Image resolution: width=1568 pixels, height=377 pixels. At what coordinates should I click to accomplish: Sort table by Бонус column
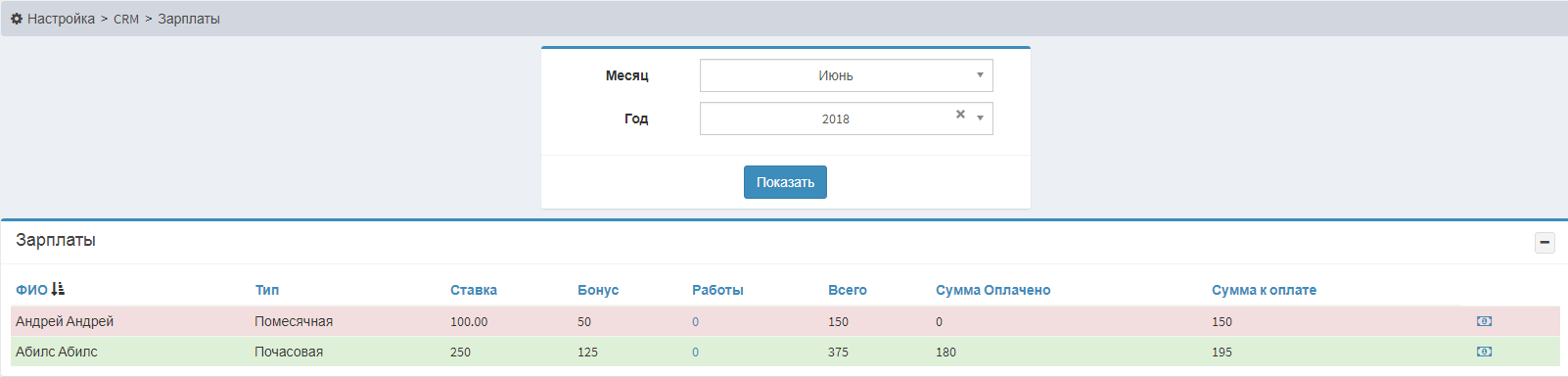[598, 290]
